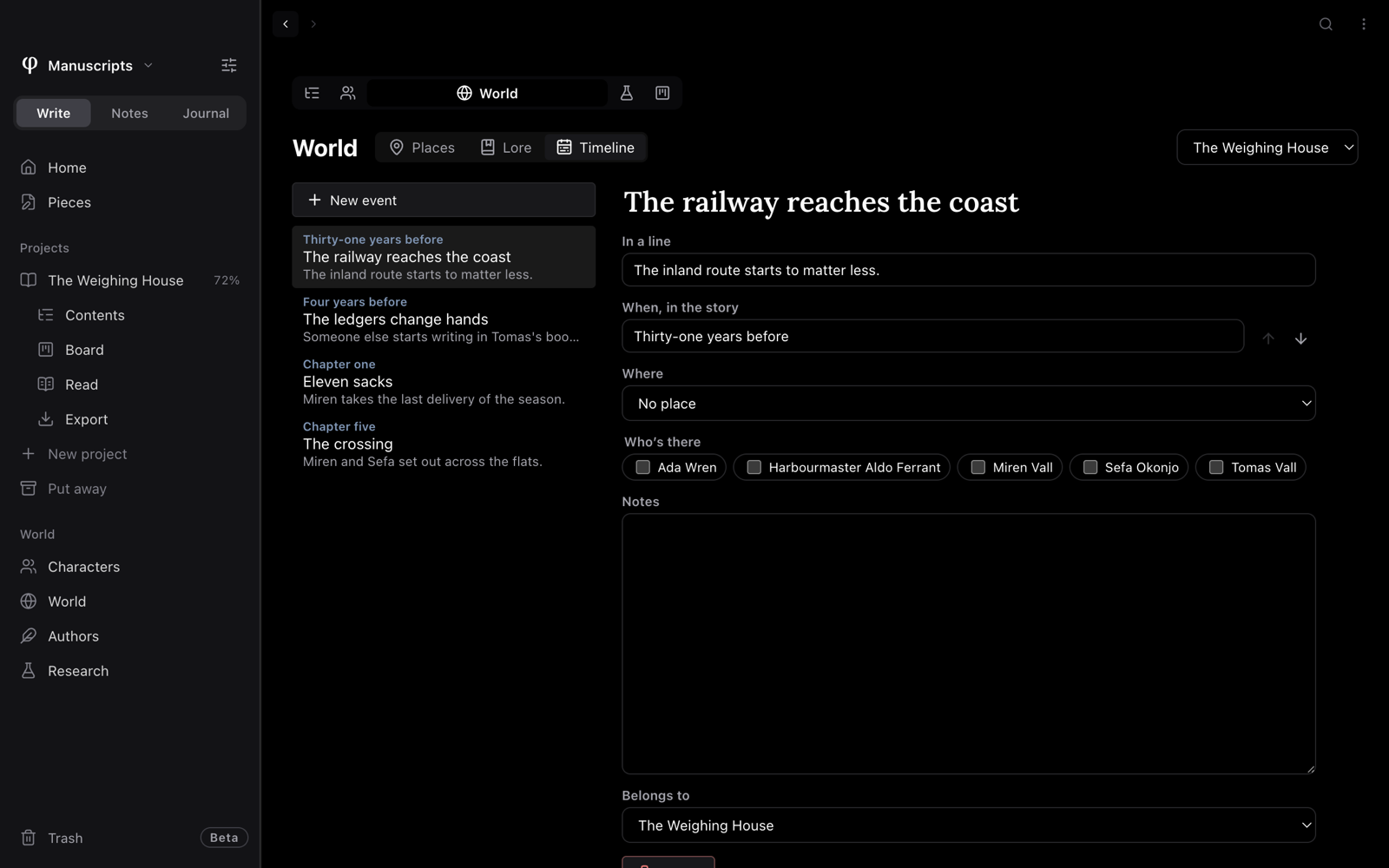The image size is (1389, 868).
Task: Click the In a line input field
Action: [969, 270]
